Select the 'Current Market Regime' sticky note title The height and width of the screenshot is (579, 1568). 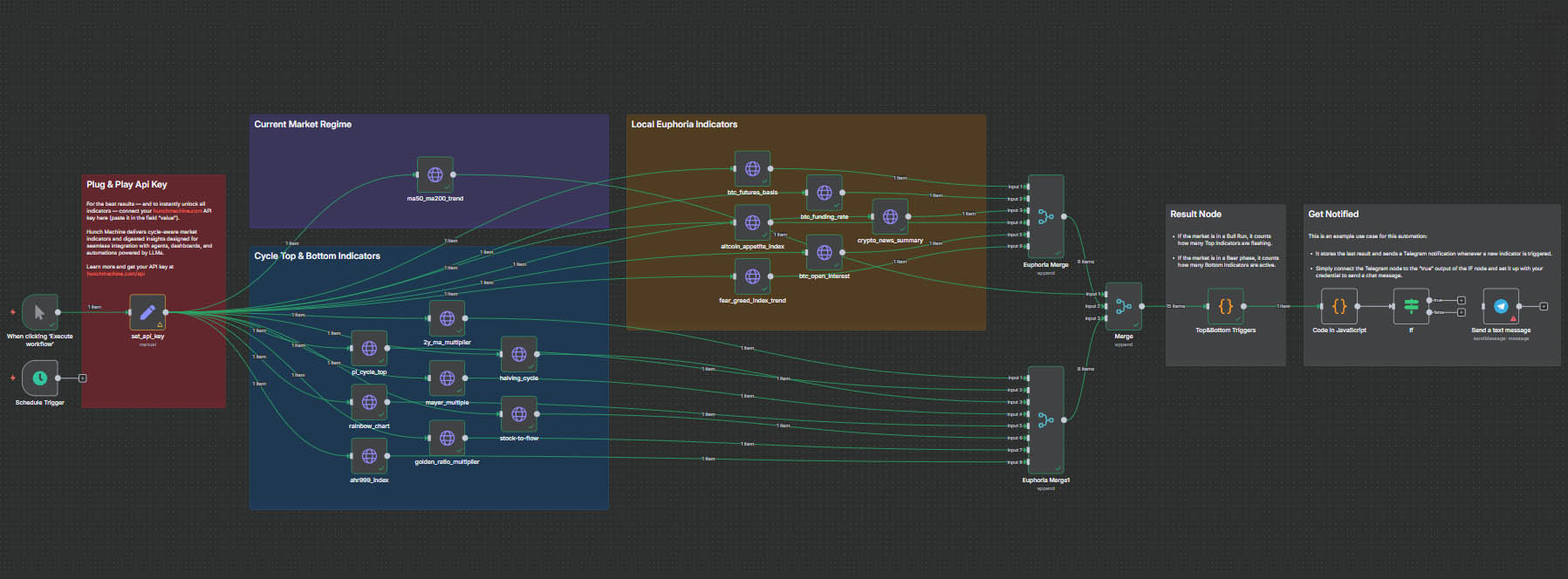[x=303, y=125]
